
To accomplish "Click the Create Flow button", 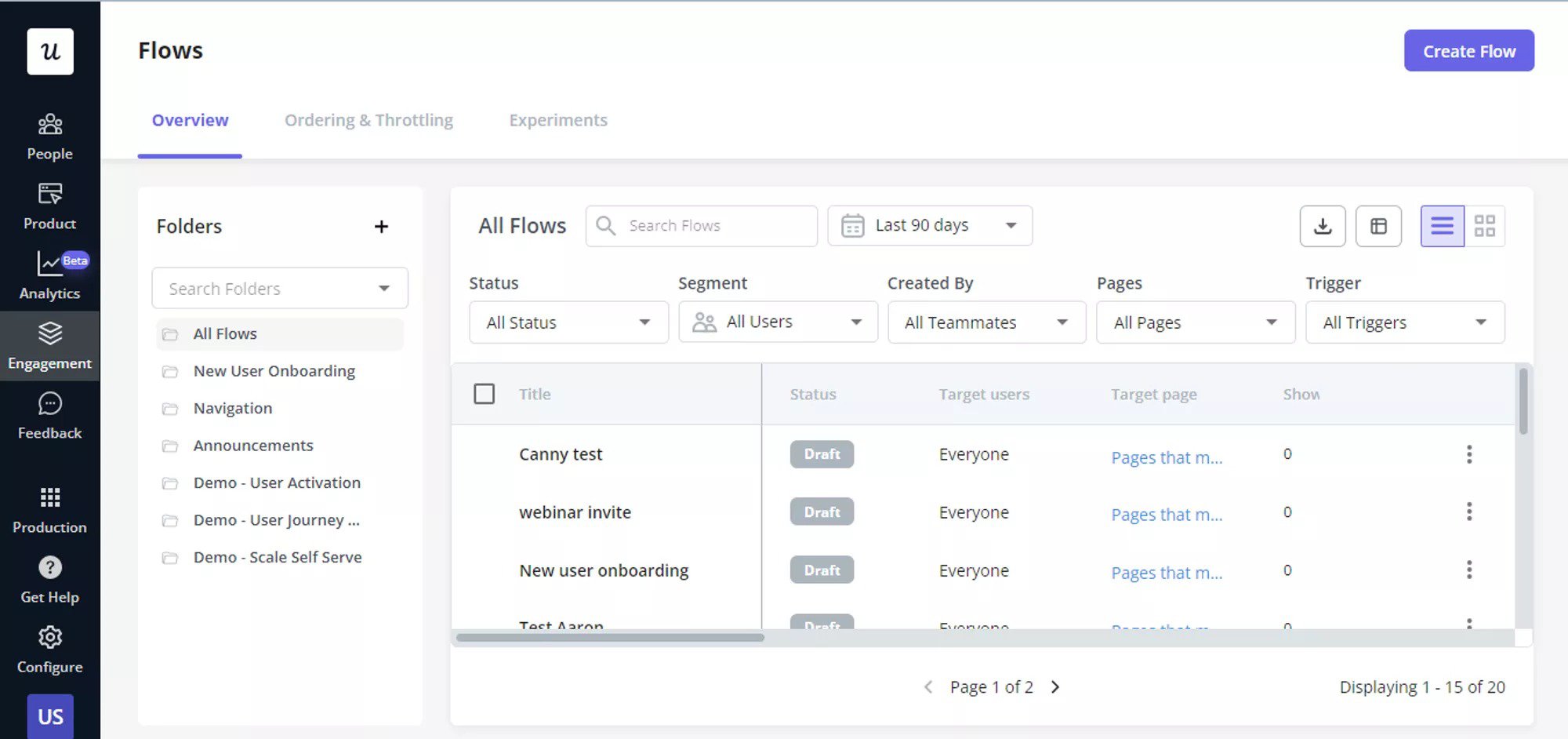I will (1468, 51).
